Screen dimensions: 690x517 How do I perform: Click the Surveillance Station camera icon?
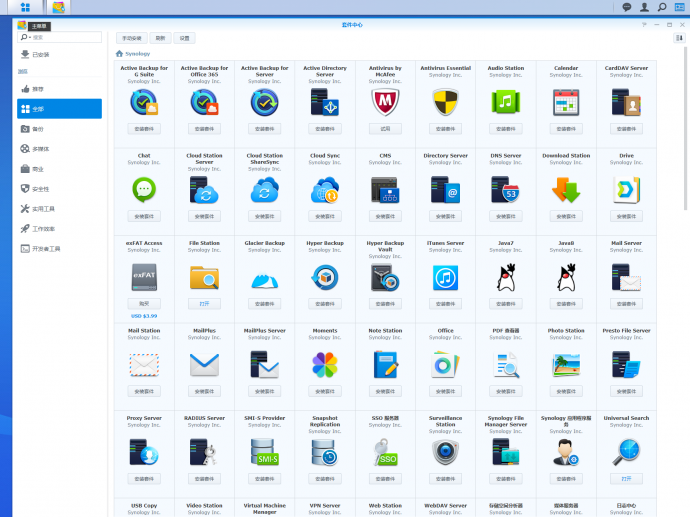(x=445, y=452)
